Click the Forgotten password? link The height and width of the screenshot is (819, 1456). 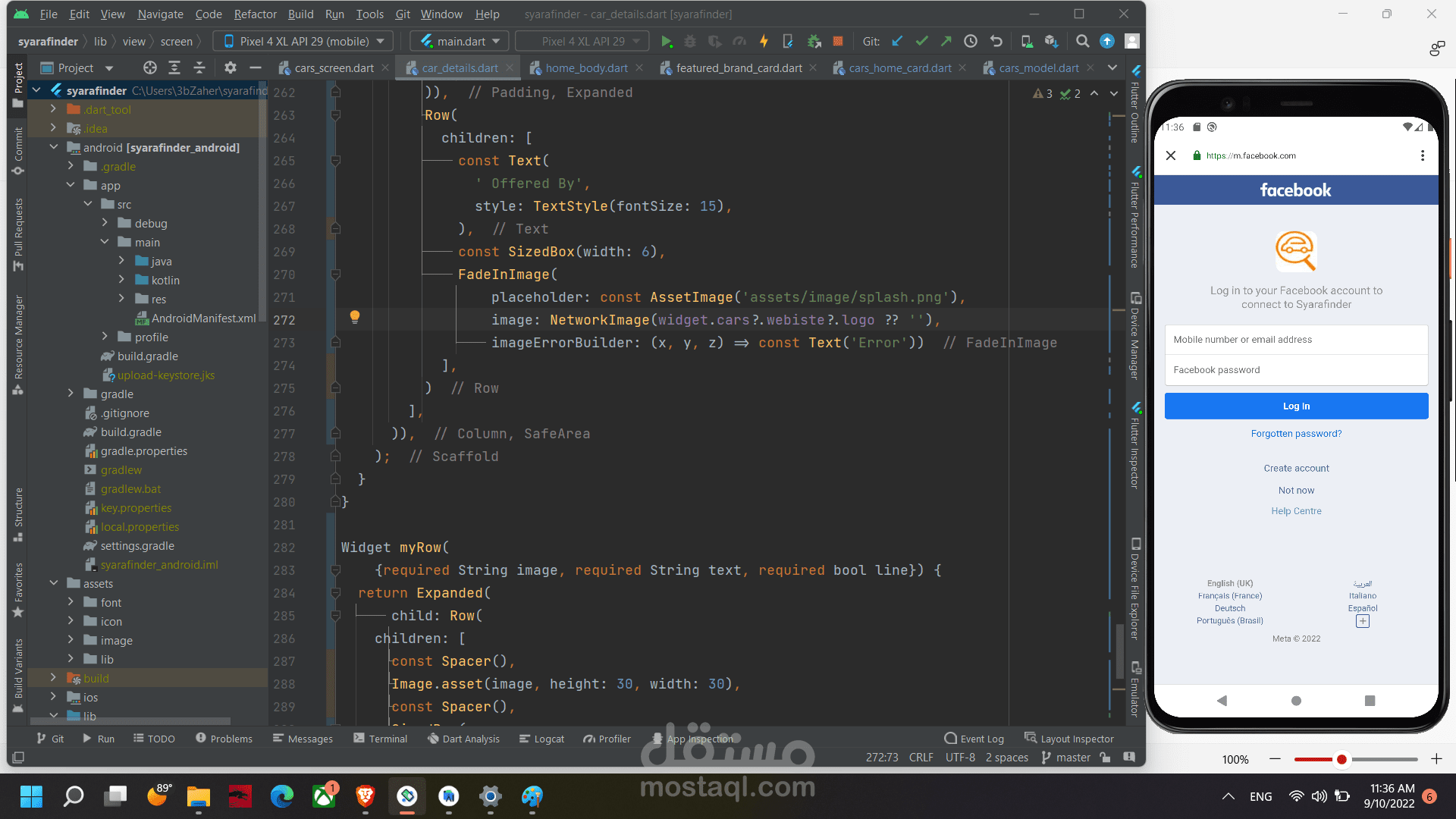tap(1296, 434)
